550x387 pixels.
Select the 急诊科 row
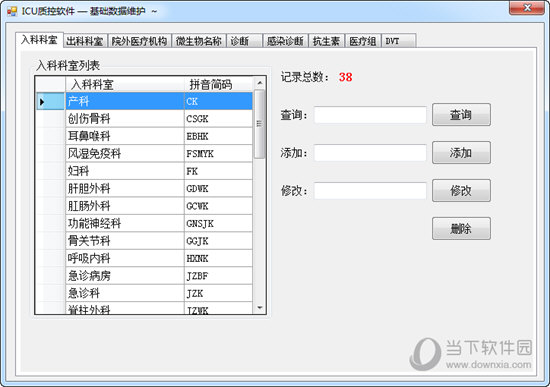point(144,293)
